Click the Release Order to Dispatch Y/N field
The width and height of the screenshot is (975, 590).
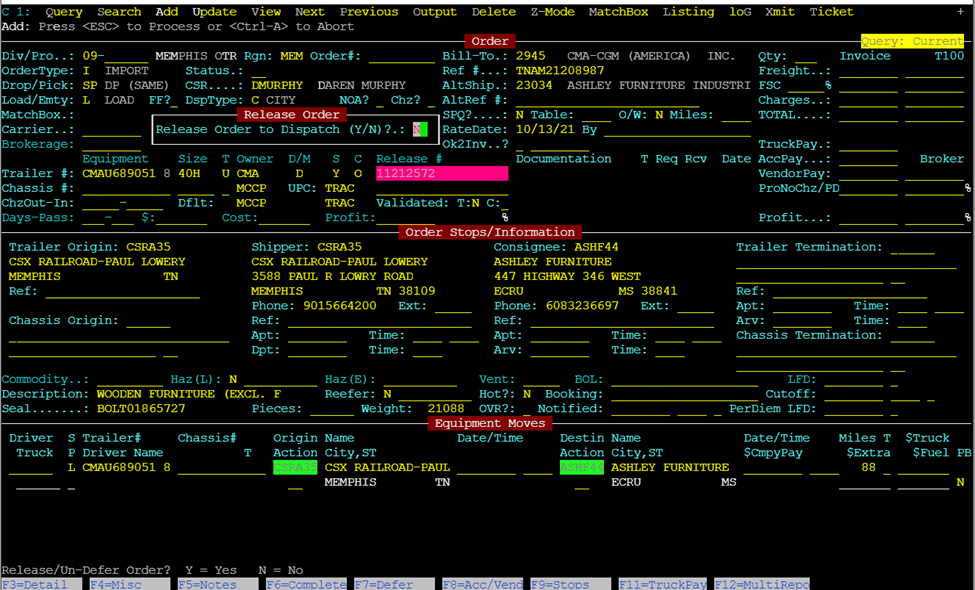420,129
